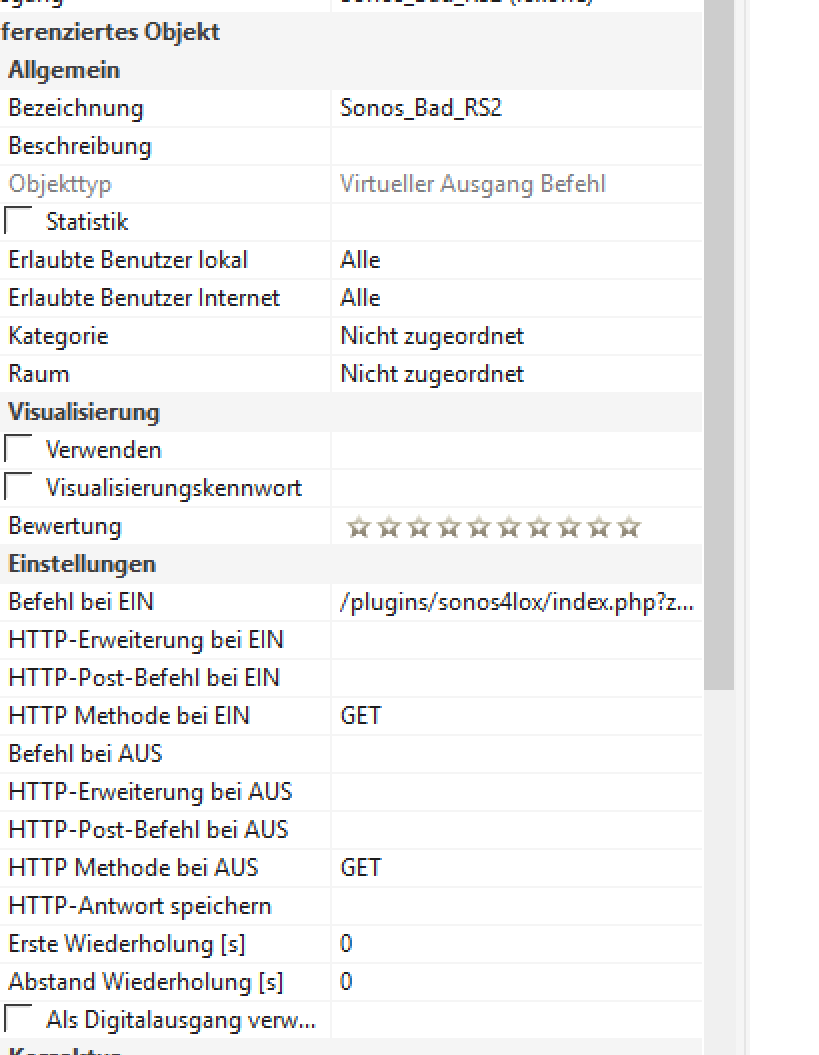The width and height of the screenshot is (819, 1055).
Task: Toggle the Visualisierungskennwort checkbox
Action: [x=19, y=487]
